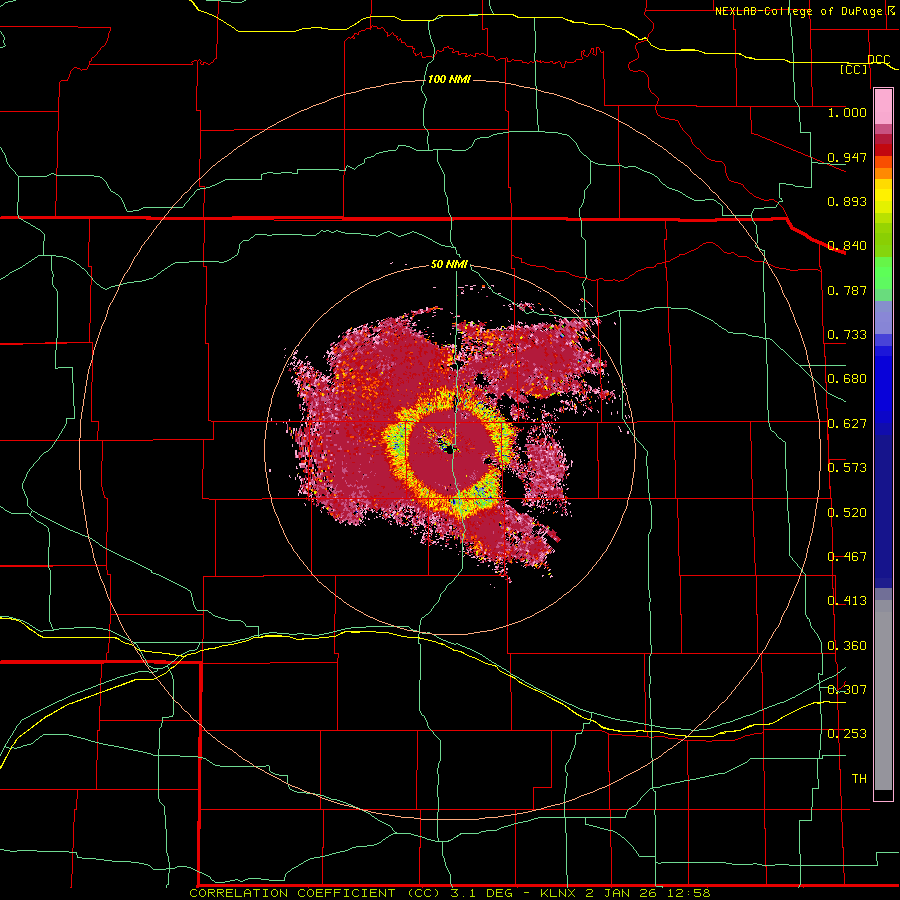Click the TH threshold label
Screen dimensions: 900x900
(x=859, y=779)
